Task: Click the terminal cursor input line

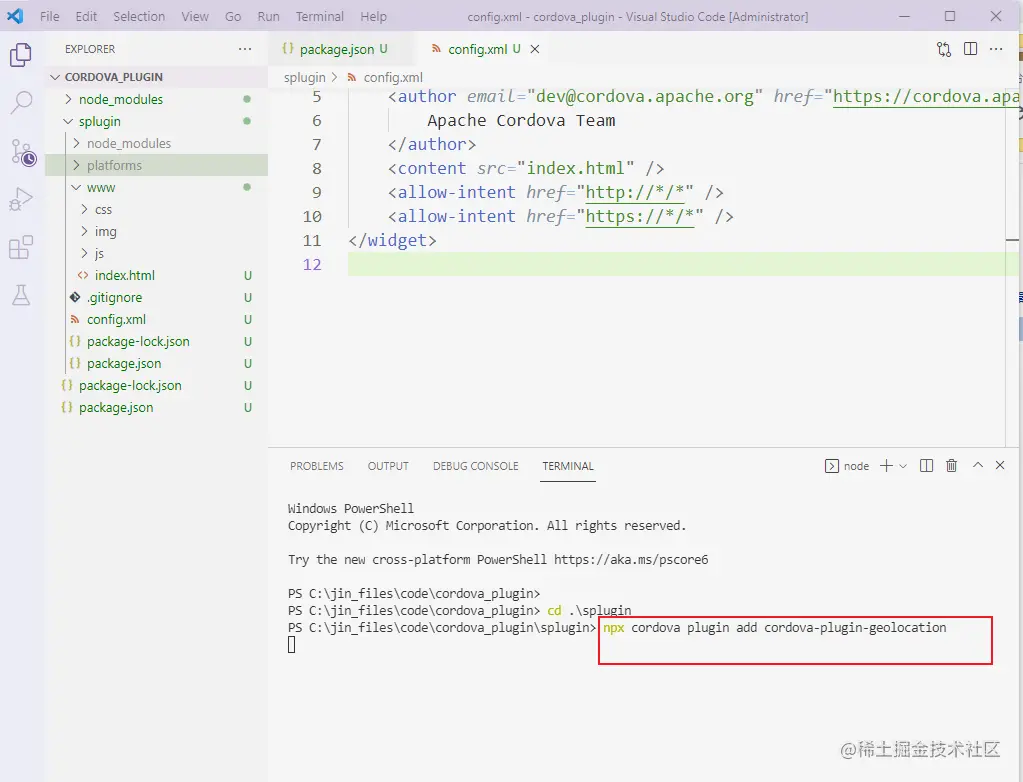Action: click(x=292, y=644)
